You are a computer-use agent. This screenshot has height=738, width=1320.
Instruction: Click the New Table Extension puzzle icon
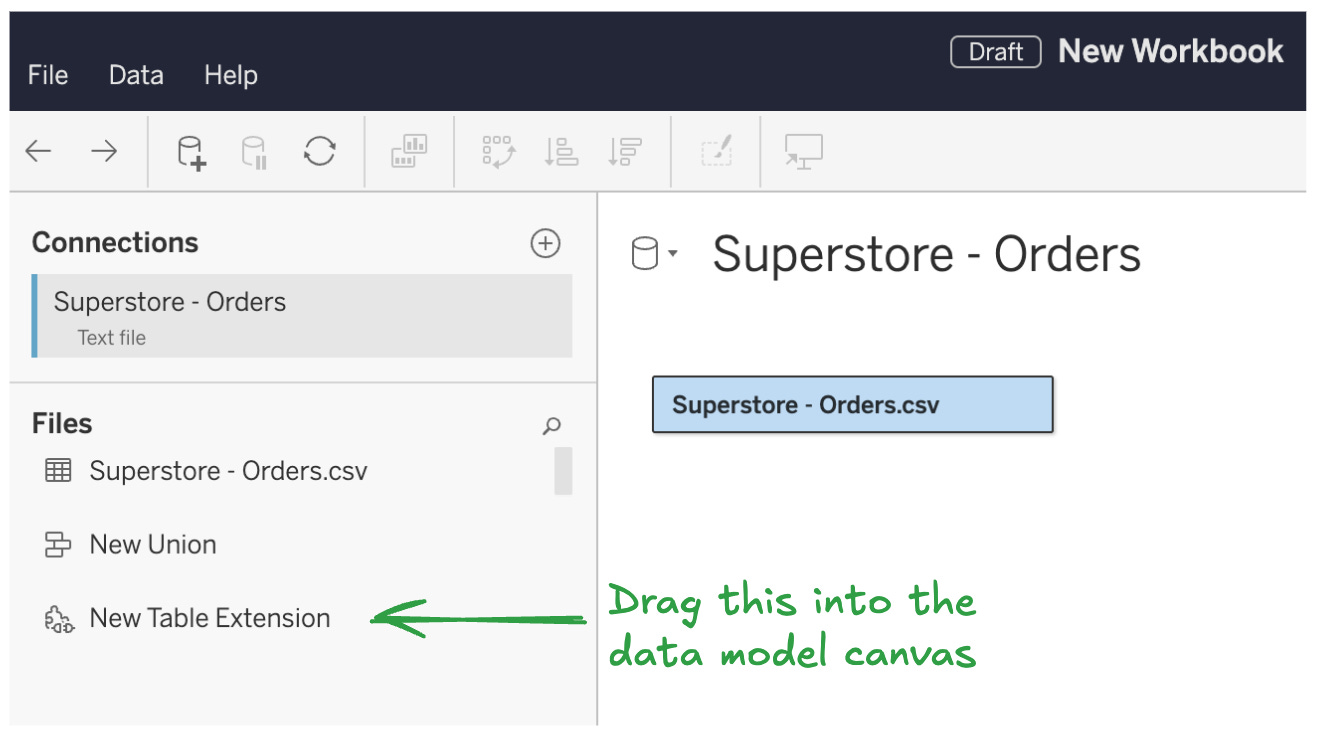coord(59,620)
